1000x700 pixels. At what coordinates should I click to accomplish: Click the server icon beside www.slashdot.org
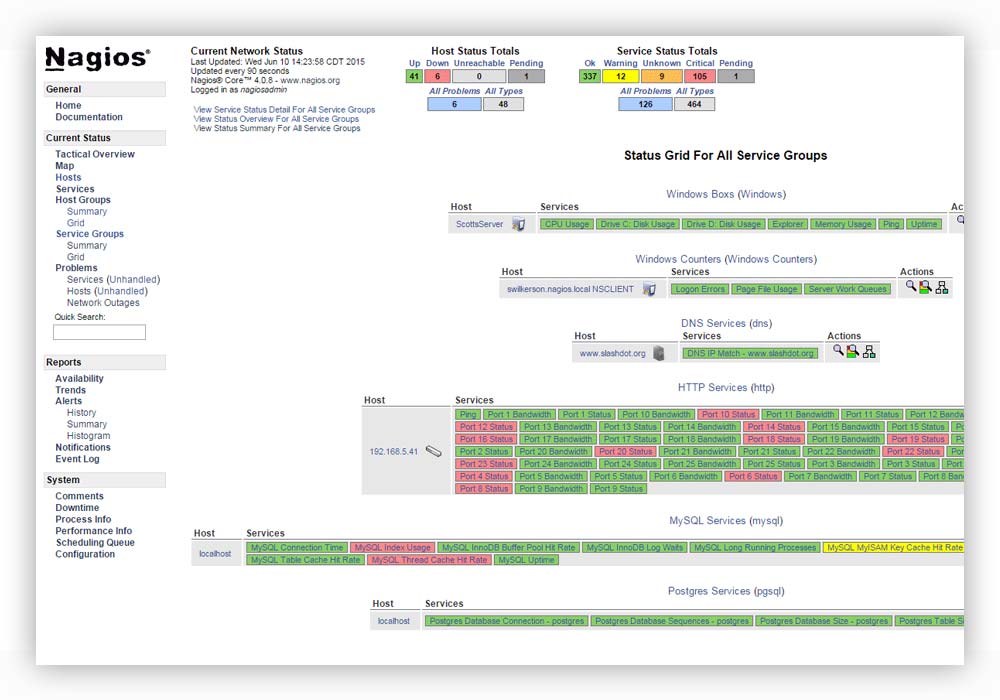(658, 353)
